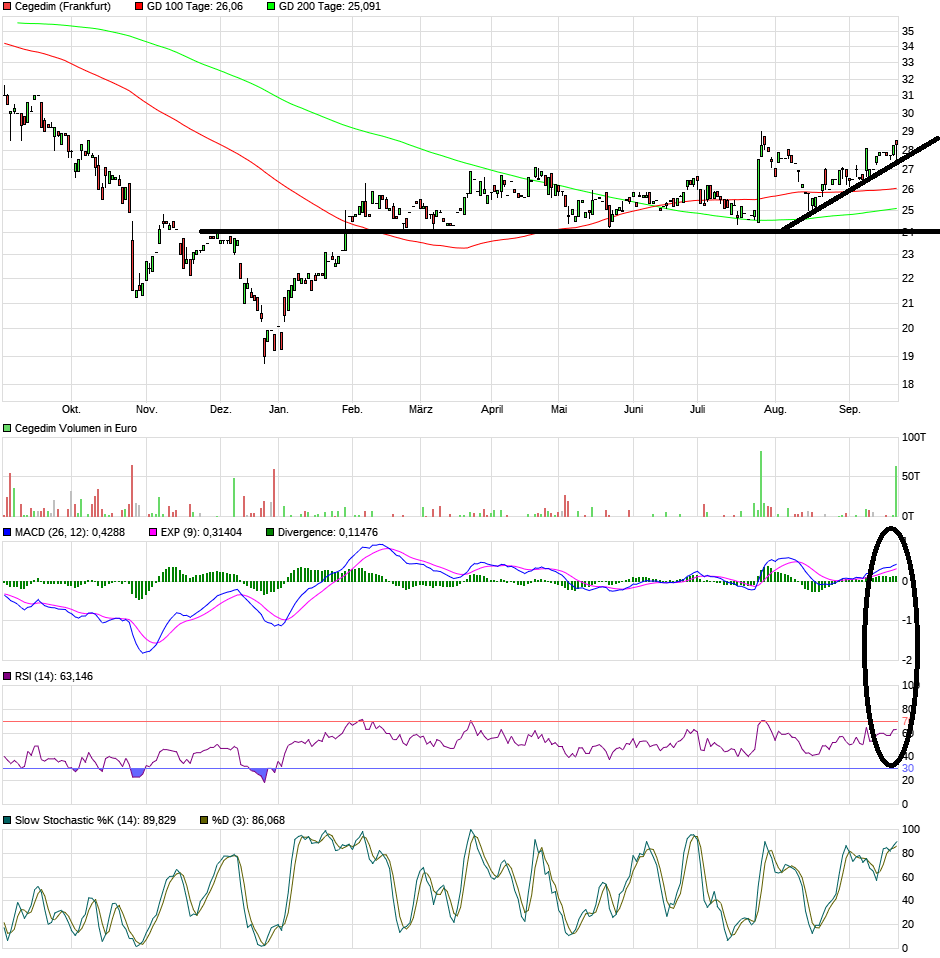
Task: Click the volume axis label 50T
Action: [911, 477]
